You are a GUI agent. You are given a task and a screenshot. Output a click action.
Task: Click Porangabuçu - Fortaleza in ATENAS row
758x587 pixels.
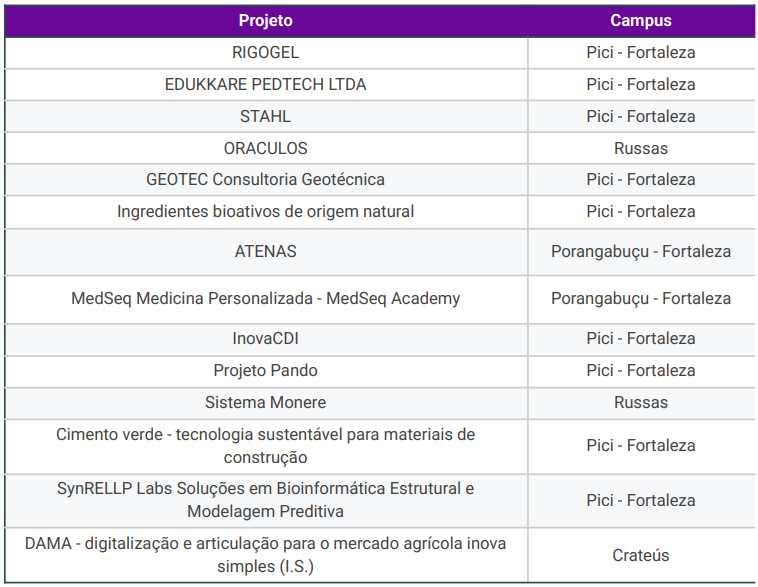[x=641, y=252]
